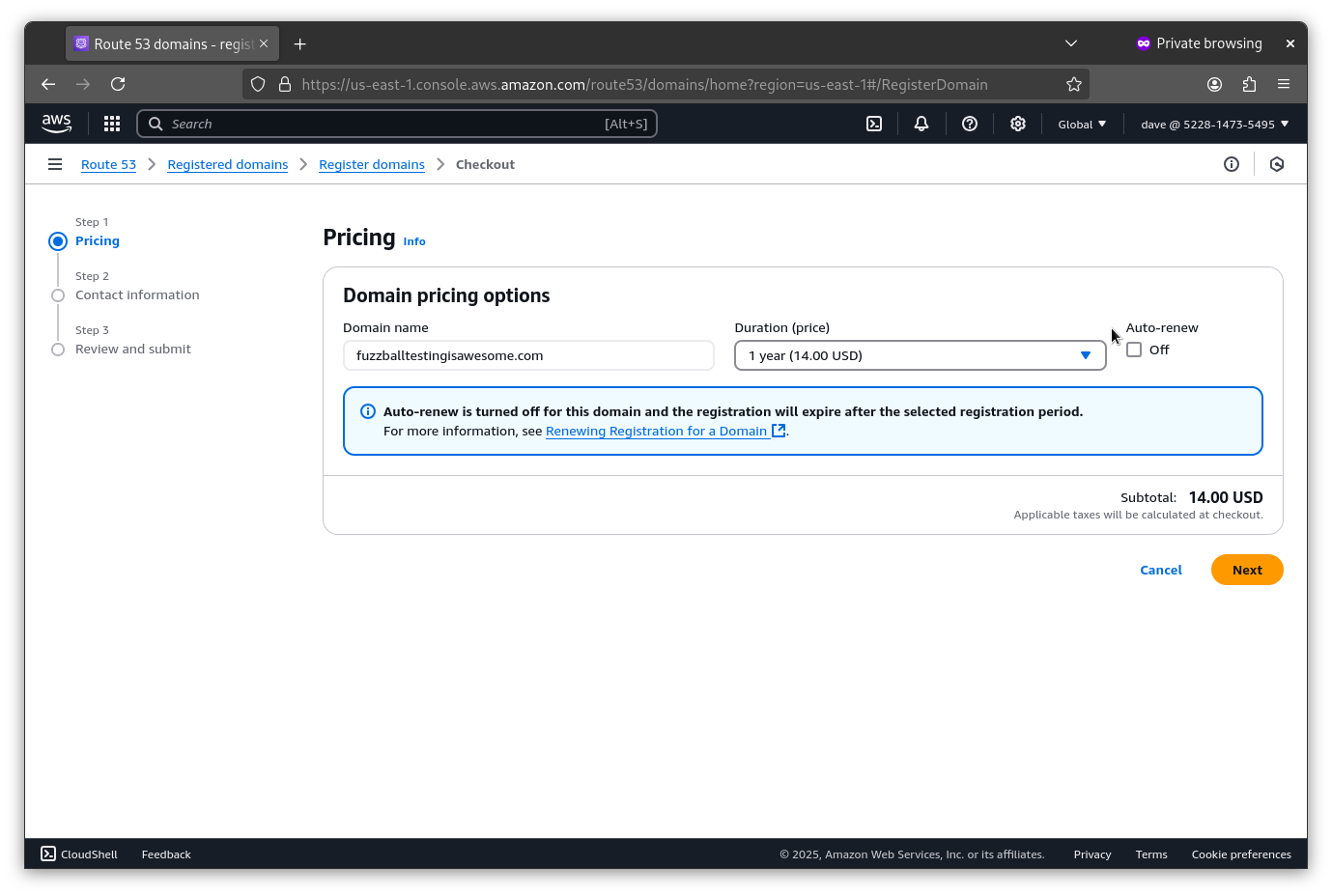
Task: Expand the Global region selector
Action: 1082,124
